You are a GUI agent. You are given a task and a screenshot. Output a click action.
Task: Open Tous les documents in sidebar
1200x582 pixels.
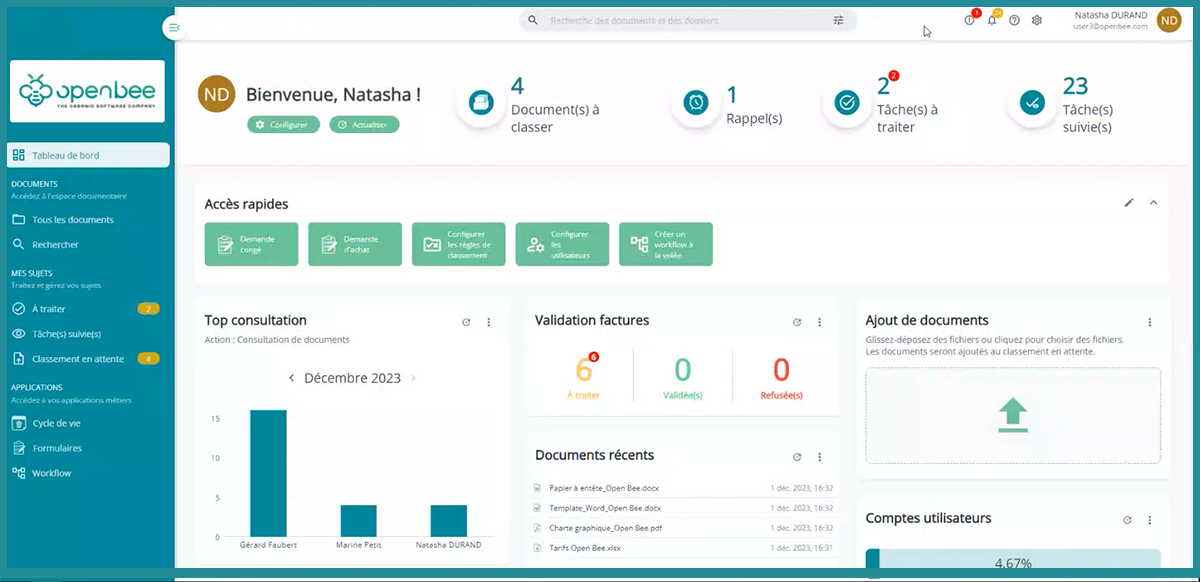click(72, 220)
